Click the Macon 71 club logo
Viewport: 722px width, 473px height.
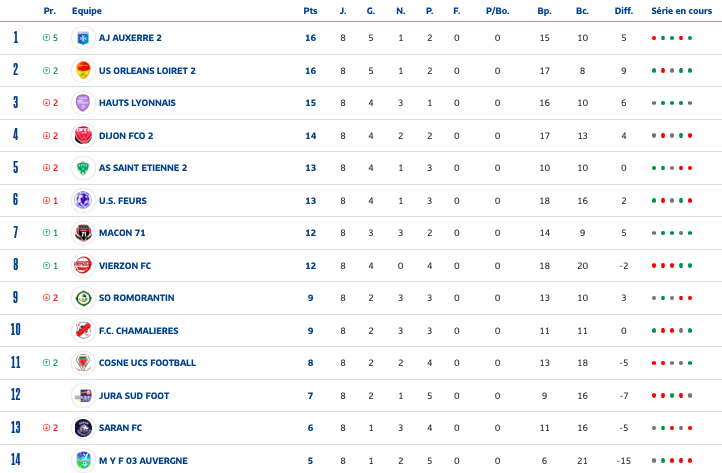point(83,233)
